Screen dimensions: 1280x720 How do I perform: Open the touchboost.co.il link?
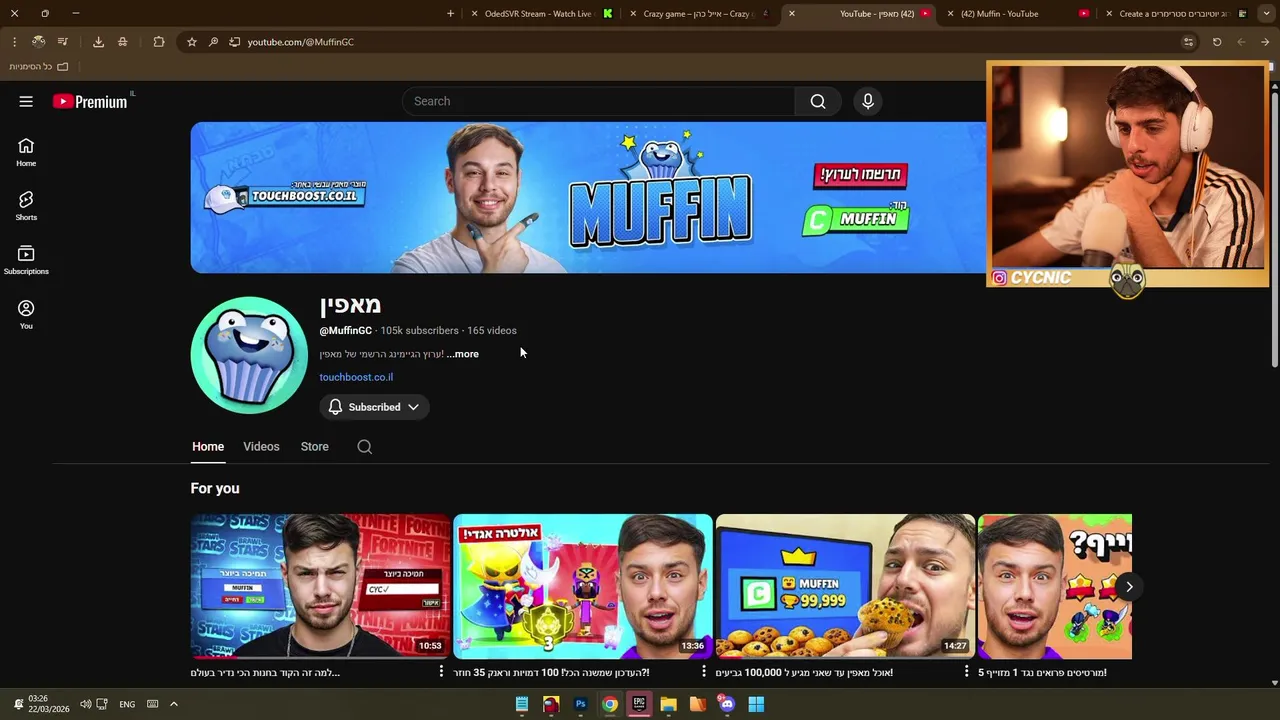356,377
